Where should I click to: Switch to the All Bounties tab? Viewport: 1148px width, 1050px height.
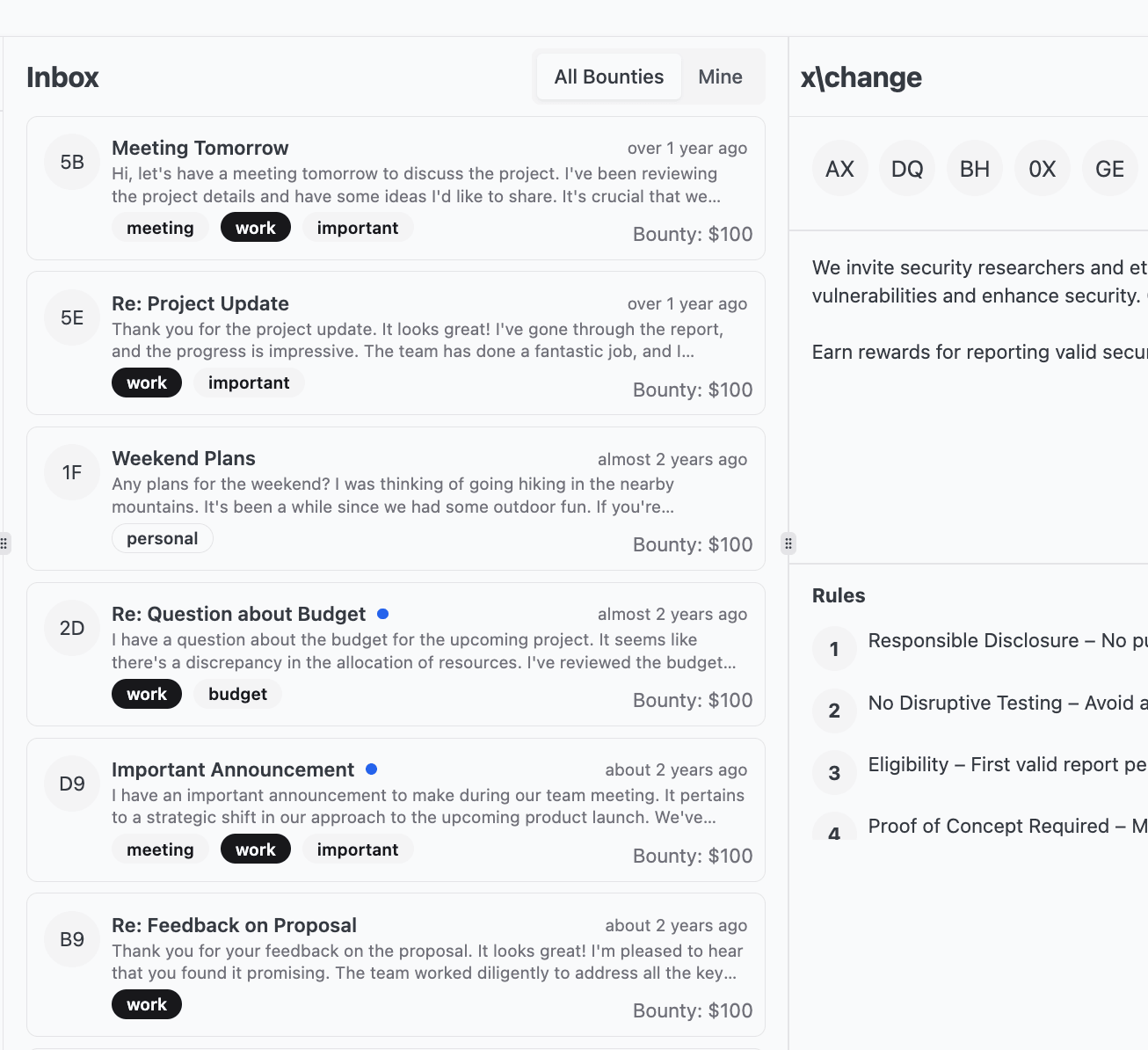pyautogui.click(x=609, y=77)
